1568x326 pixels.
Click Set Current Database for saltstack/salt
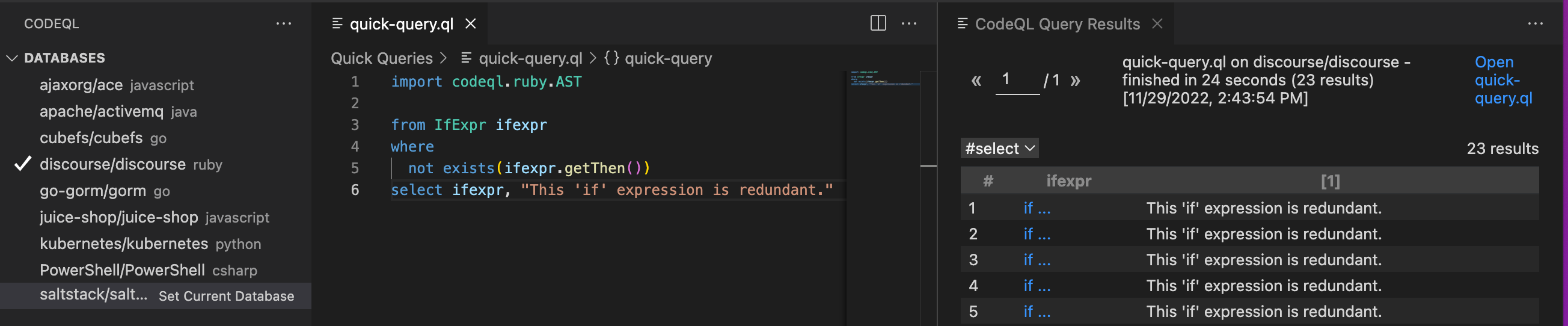(x=227, y=296)
